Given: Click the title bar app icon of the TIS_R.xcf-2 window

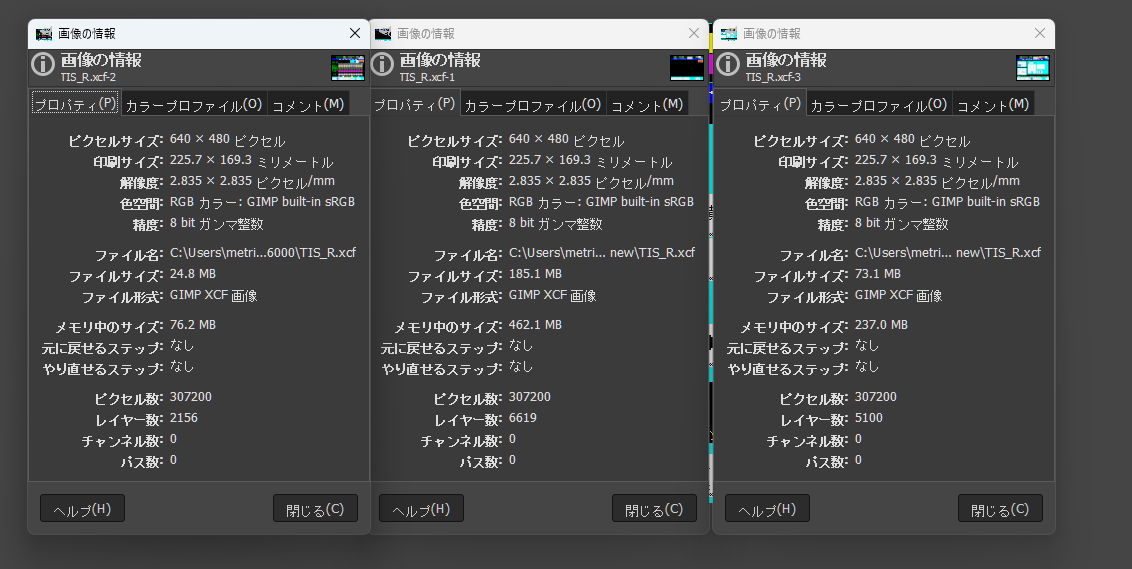Looking at the screenshot, I should click(x=44, y=34).
